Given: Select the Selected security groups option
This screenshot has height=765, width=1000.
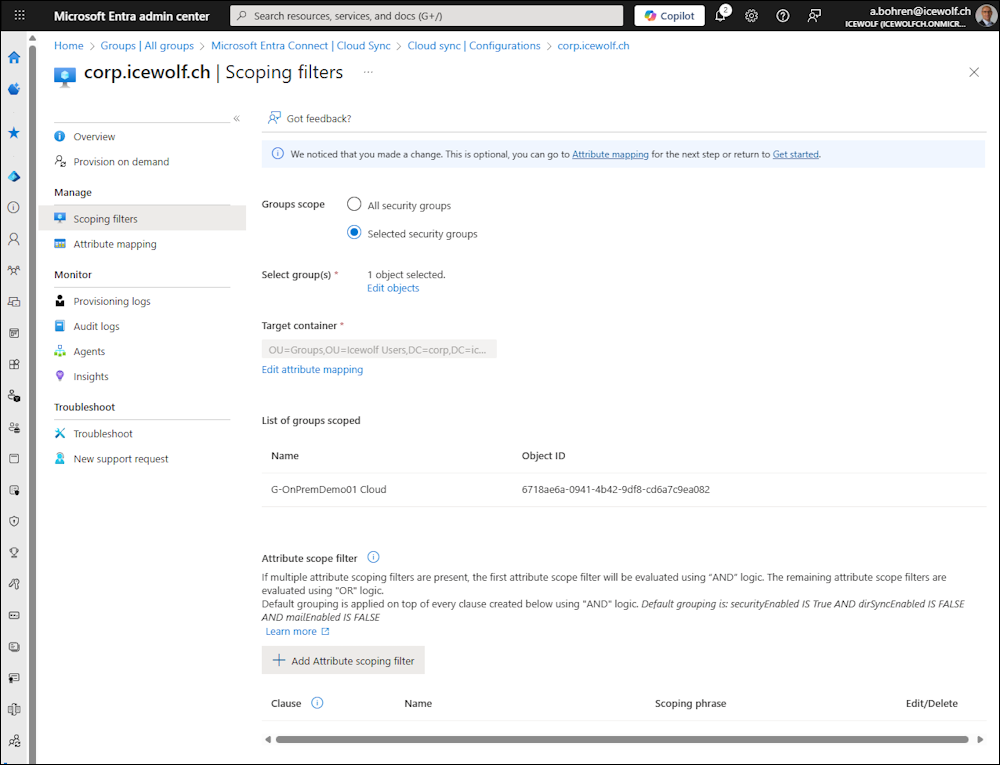Looking at the screenshot, I should [x=354, y=233].
